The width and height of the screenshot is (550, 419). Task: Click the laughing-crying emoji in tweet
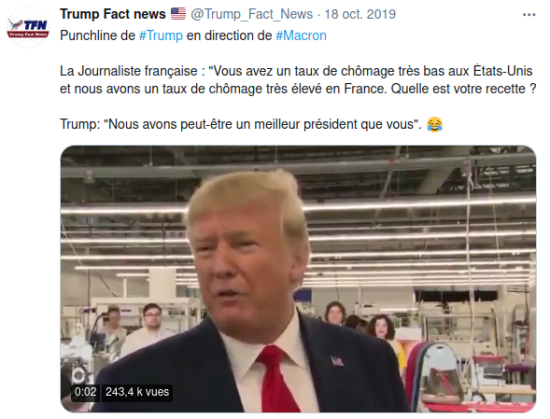[x=434, y=124]
